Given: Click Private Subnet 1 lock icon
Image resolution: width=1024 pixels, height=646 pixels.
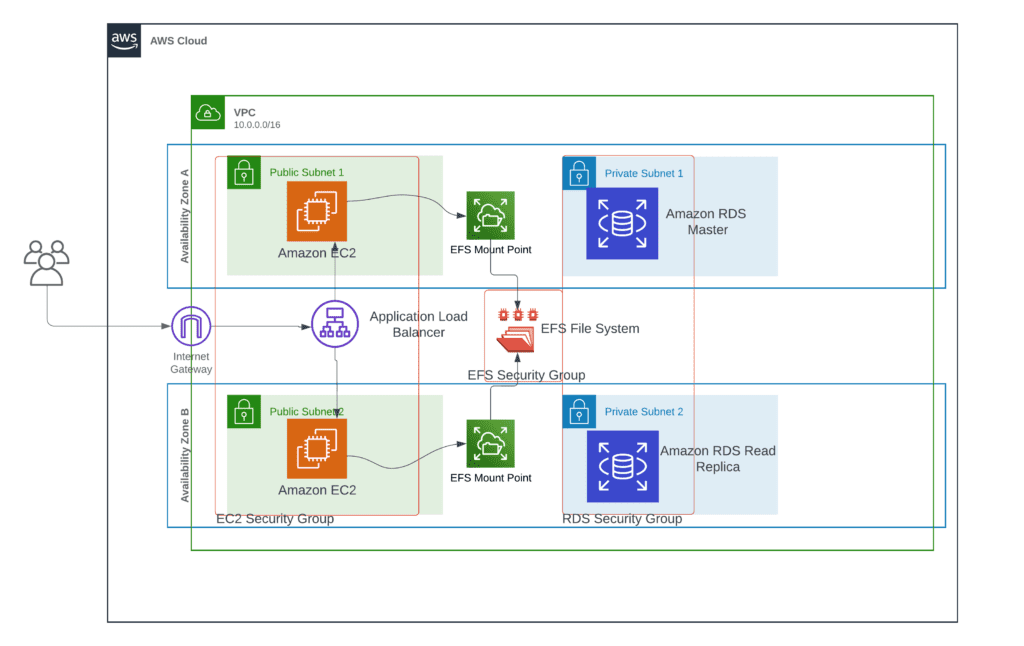Looking at the screenshot, I should [x=579, y=173].
